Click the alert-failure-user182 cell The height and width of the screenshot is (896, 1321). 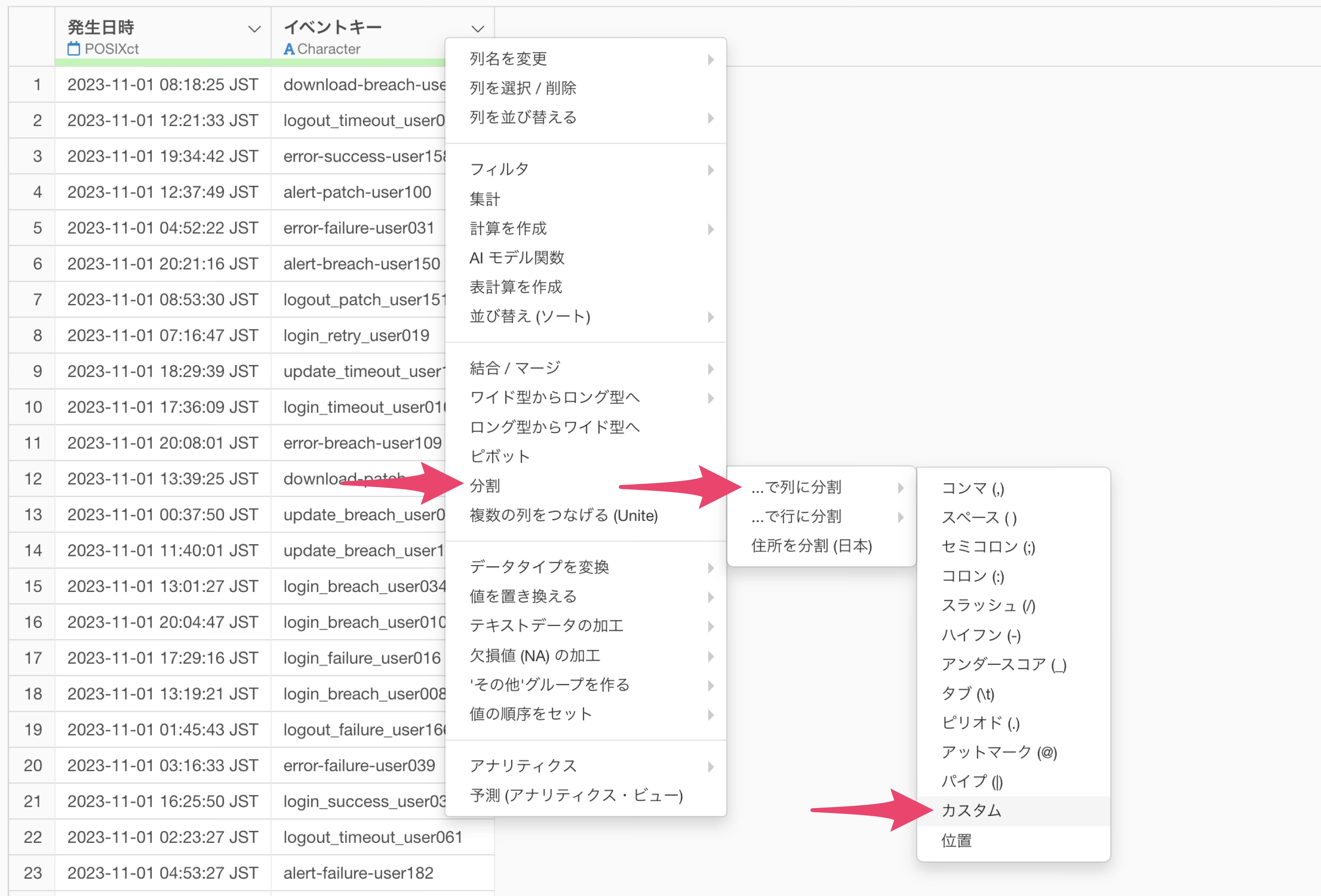coord(358,873)
